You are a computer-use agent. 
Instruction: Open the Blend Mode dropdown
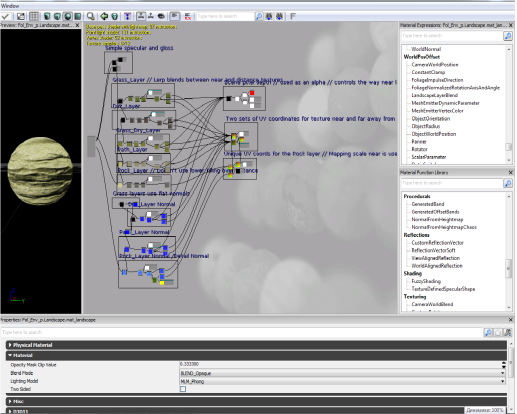[x=343, y=373]
